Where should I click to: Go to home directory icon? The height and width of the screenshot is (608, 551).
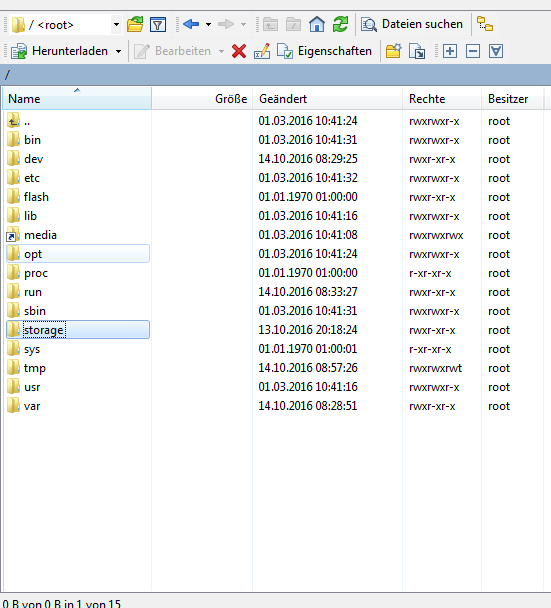tap(317, 24)
